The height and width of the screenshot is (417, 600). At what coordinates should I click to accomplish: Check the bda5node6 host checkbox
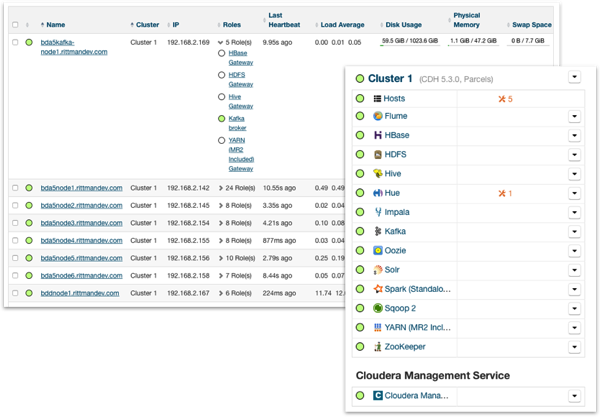click(15, 275)
